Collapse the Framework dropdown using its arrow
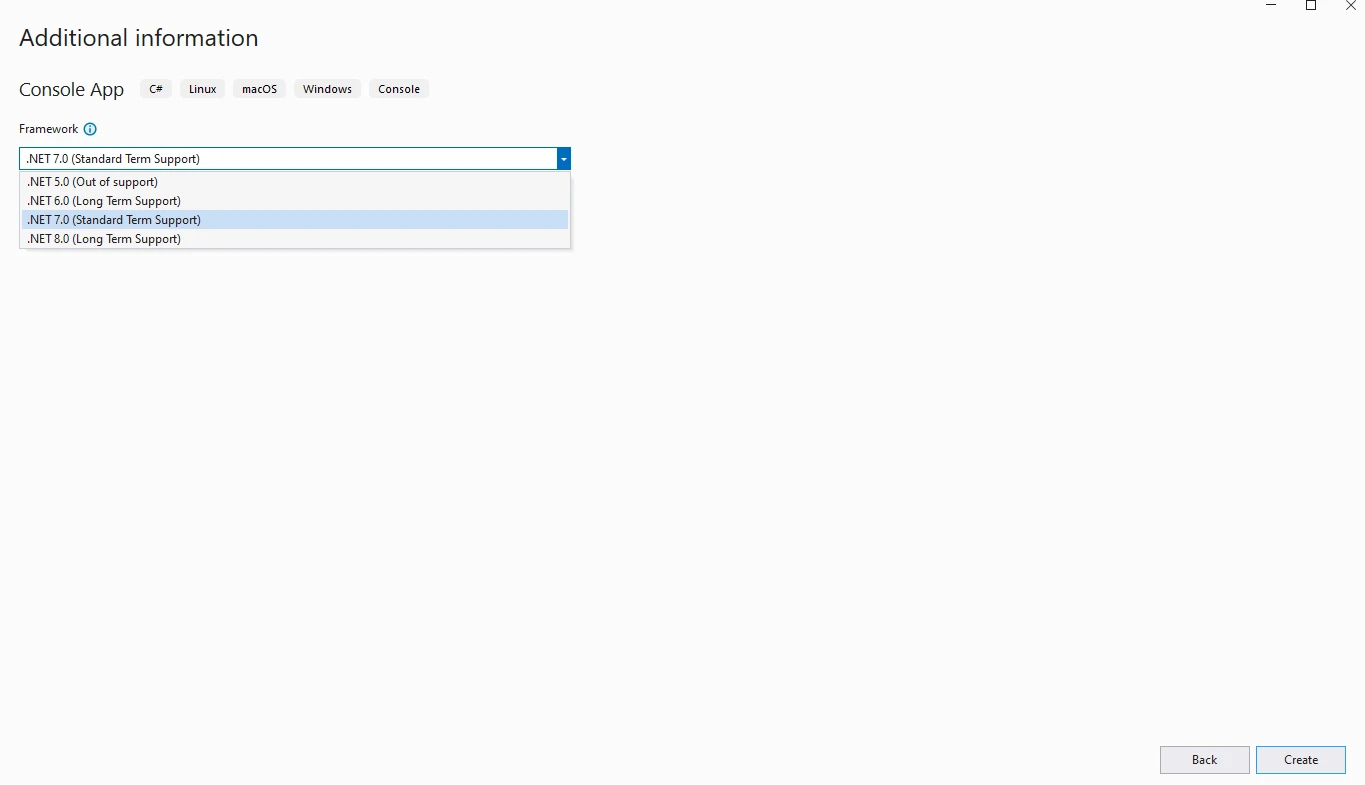 (564, 159)
